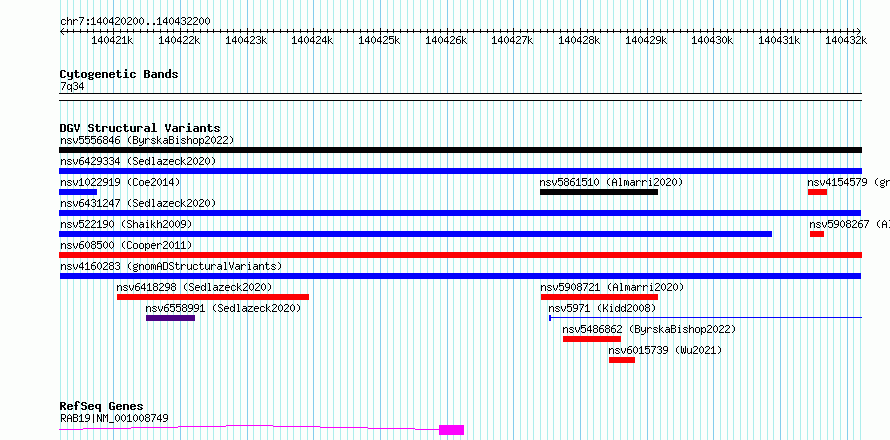
Task: Open the nsv1022919 (Coe2014) label
Action: (x=120, y=182)
